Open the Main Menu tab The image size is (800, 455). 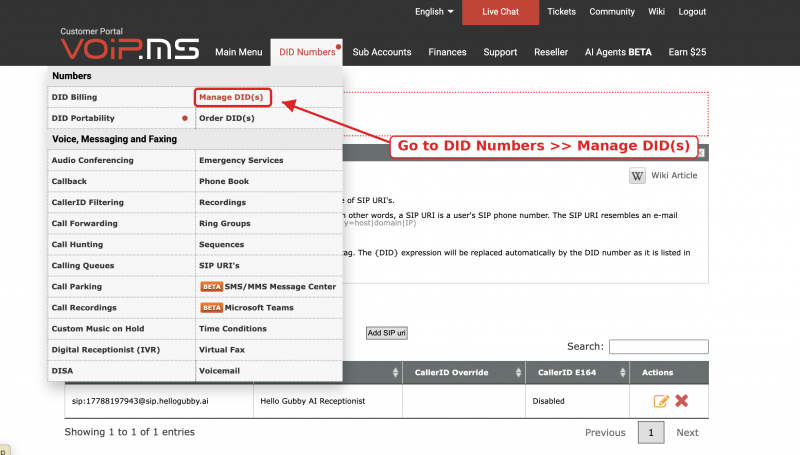239,52
